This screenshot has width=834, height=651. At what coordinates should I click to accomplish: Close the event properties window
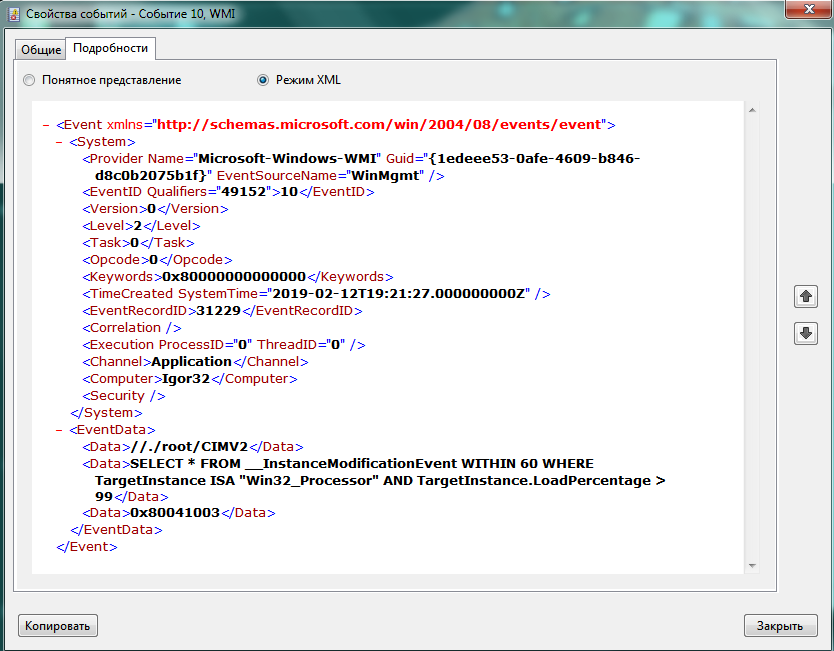[x=808, y=9]
